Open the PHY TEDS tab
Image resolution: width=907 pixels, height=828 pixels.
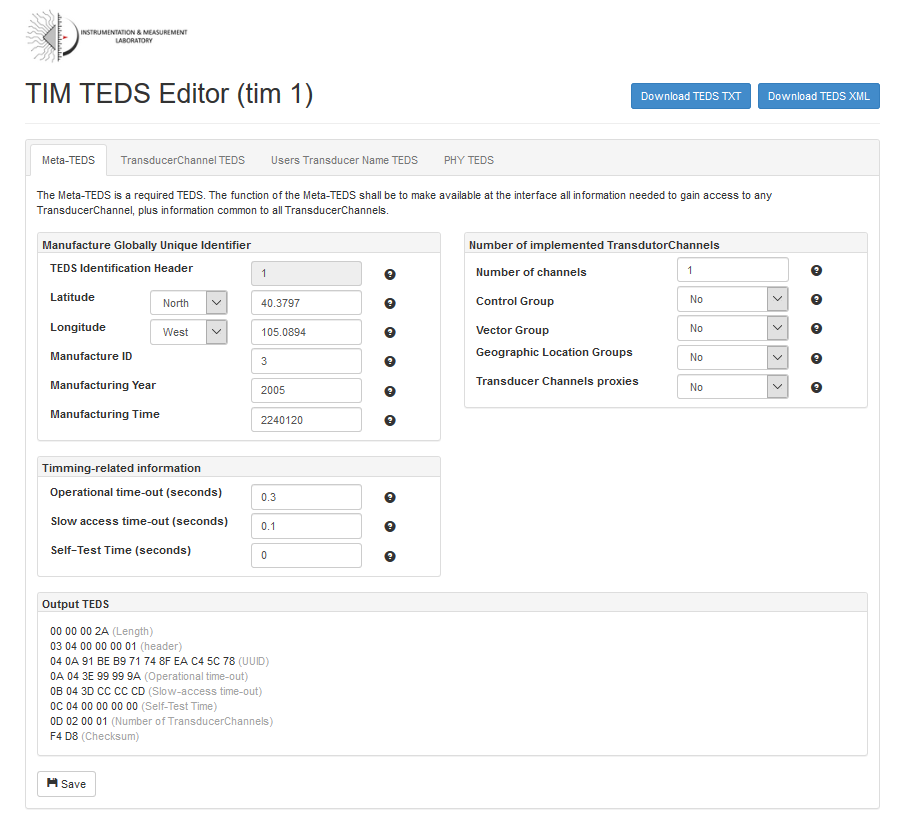pyautogui.click(x=468, y=160)
